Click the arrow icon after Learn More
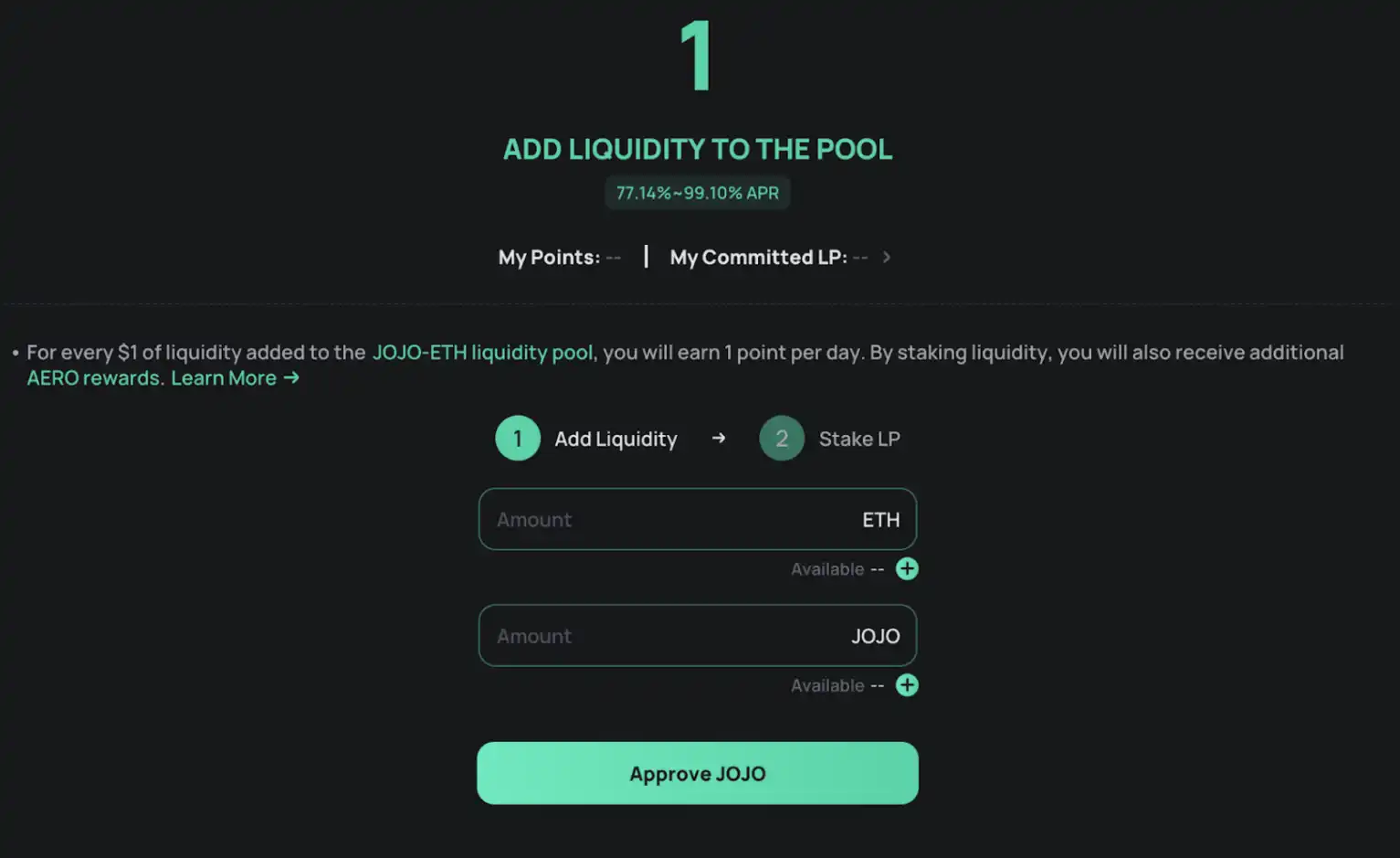 [291, 377]
